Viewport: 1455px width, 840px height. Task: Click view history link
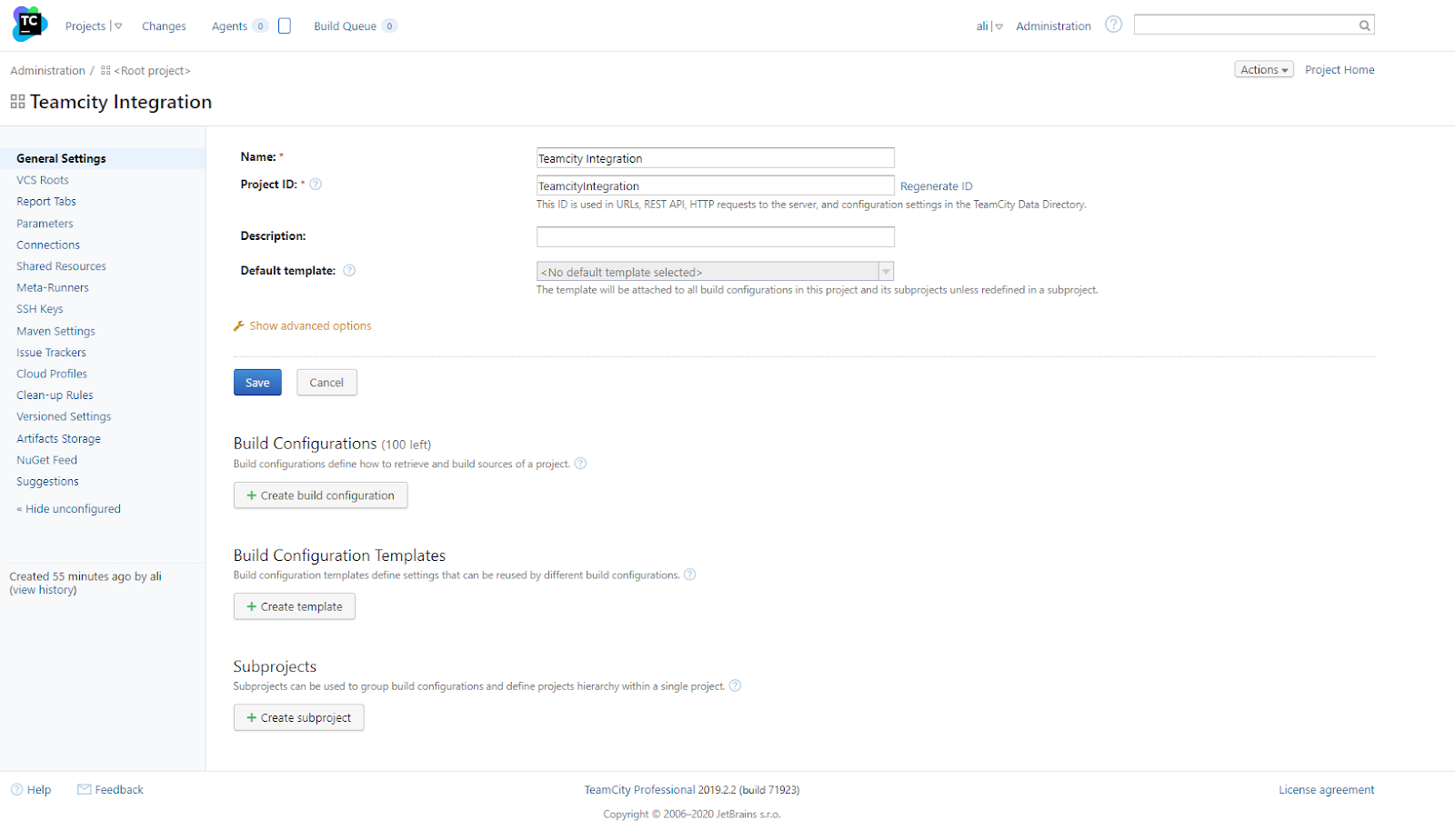(43, 590)
